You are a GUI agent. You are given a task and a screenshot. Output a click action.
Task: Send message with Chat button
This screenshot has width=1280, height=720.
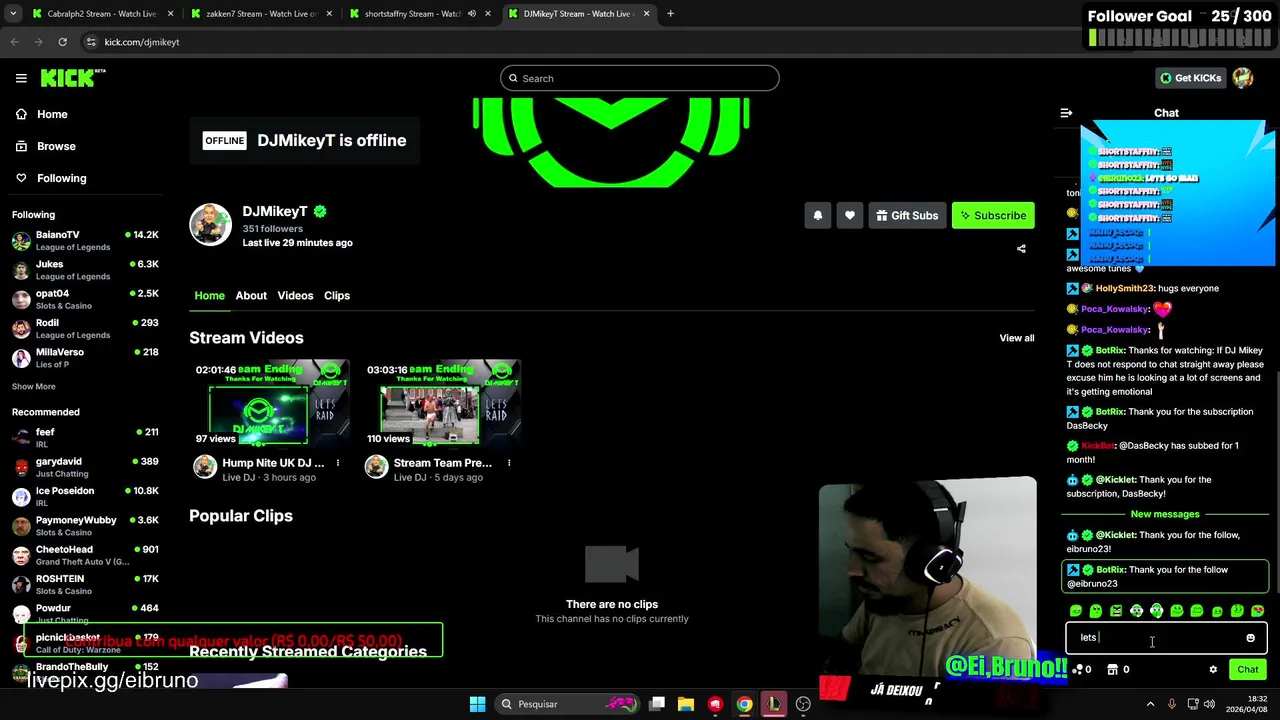[1248, 670]
